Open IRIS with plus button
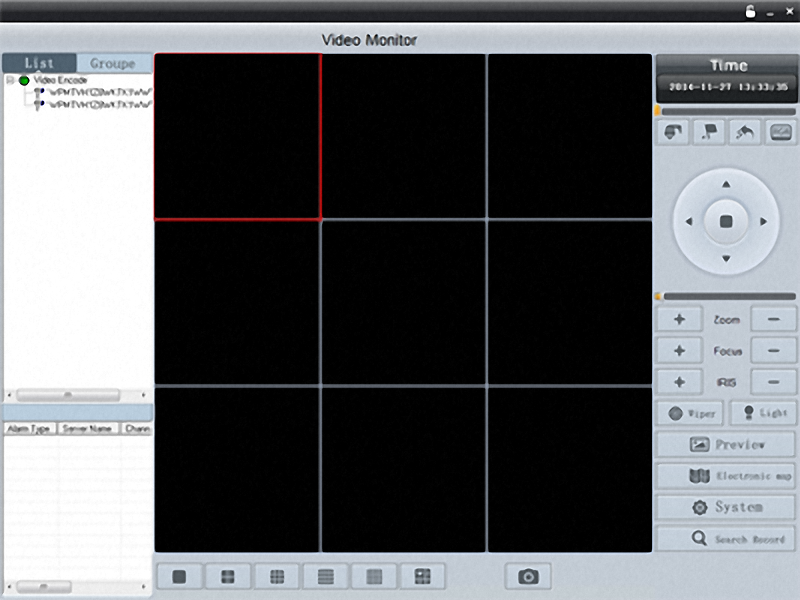The width and height of the screenshot is (800, 600). pyautogui.click(x=680, y=382)
